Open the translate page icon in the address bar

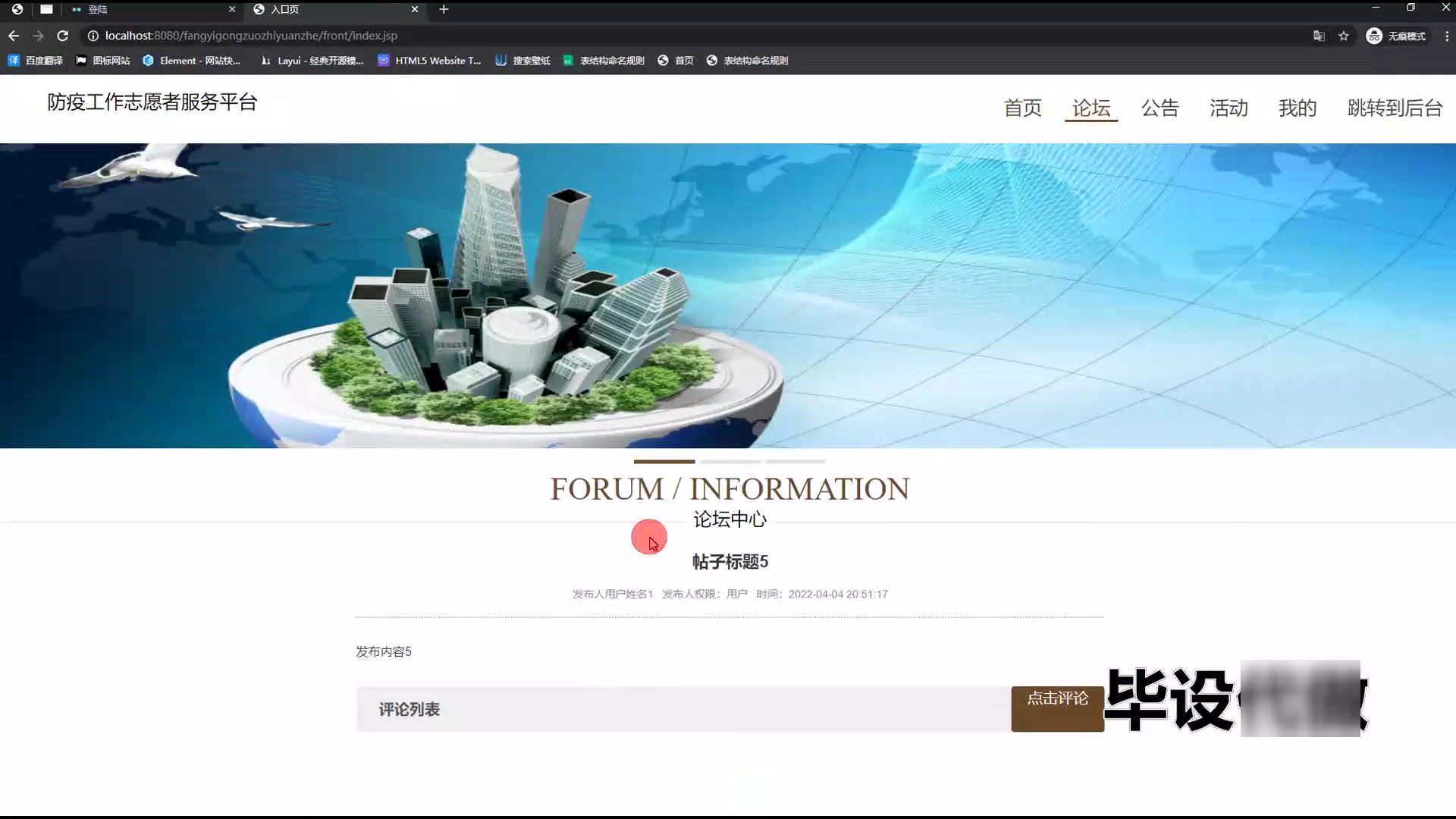pyautogui.click(x=1319, y=36)
